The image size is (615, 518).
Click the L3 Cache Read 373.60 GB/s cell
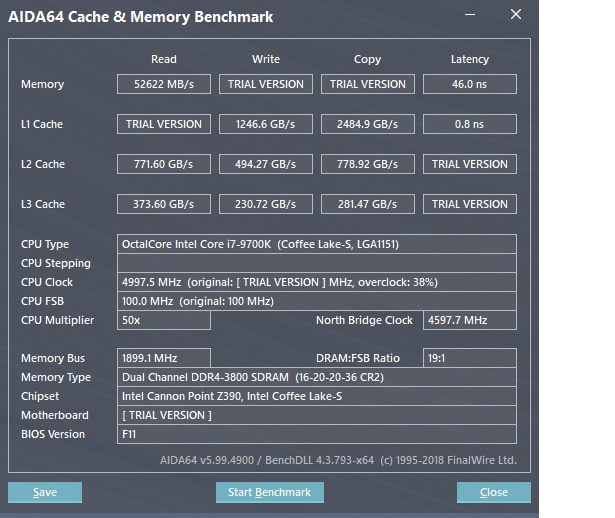pyautogui.click(x=164, y=204)
